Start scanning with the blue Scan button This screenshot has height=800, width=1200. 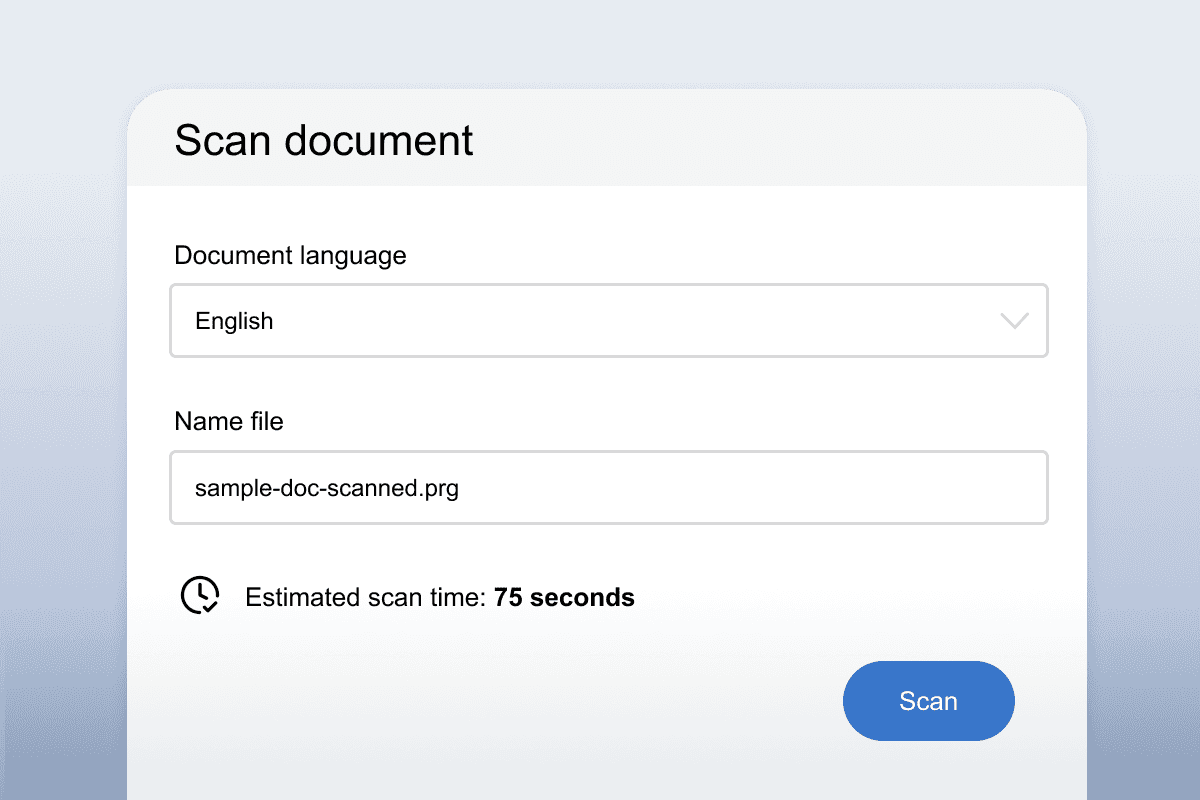point(928,701)
